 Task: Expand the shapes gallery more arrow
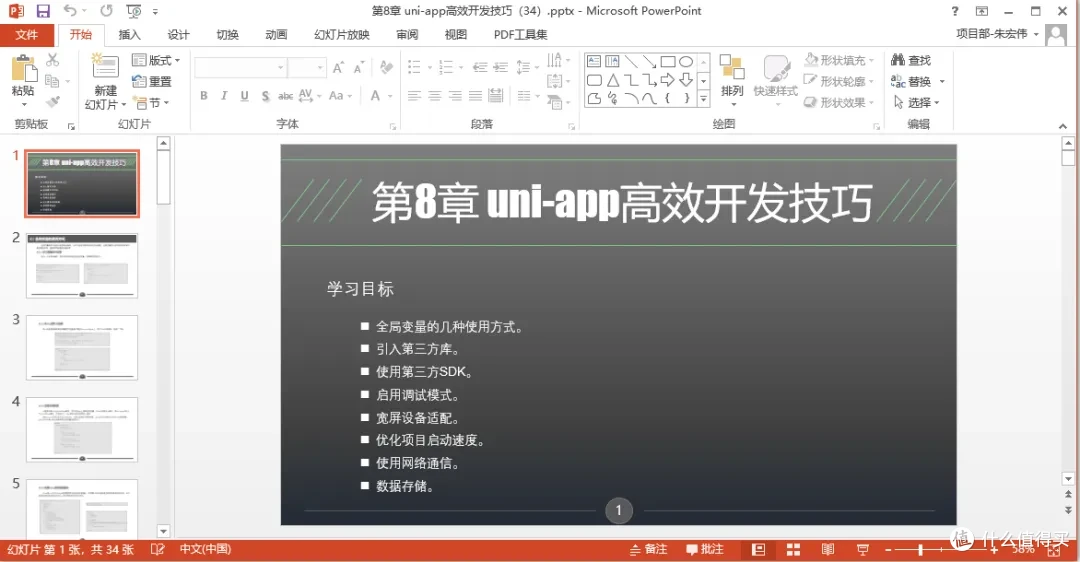(x=703, y=100)
